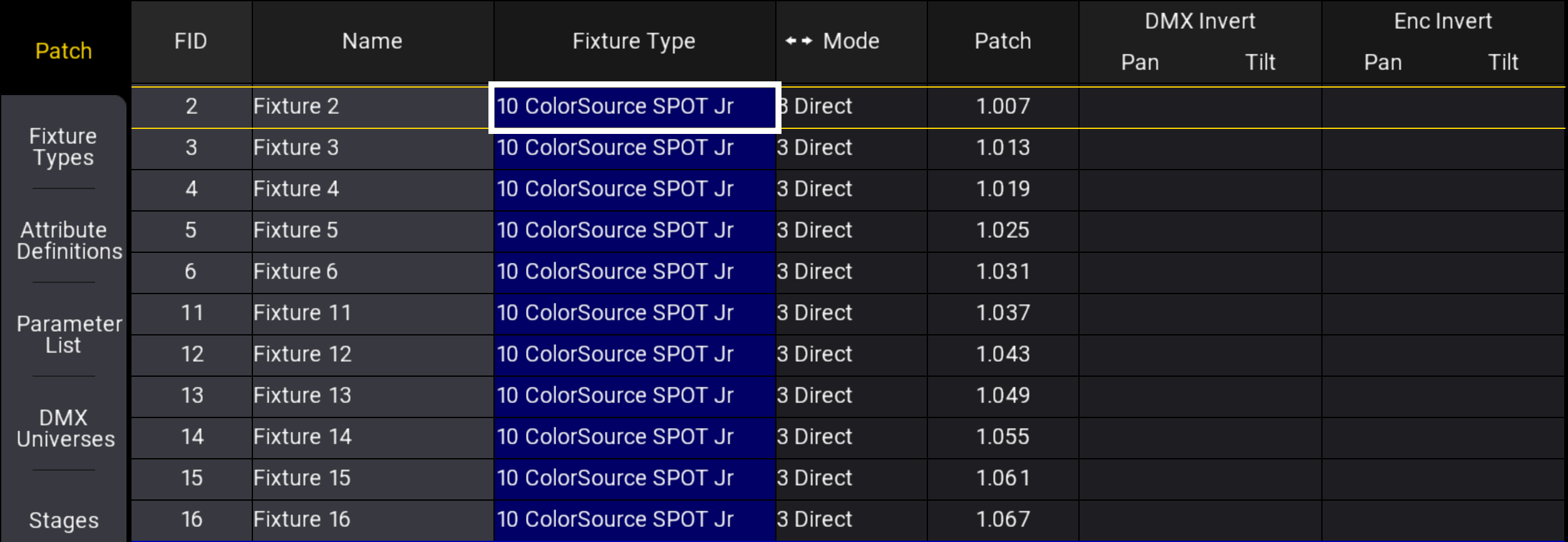Click FID cell number 16

pos(191,519)
